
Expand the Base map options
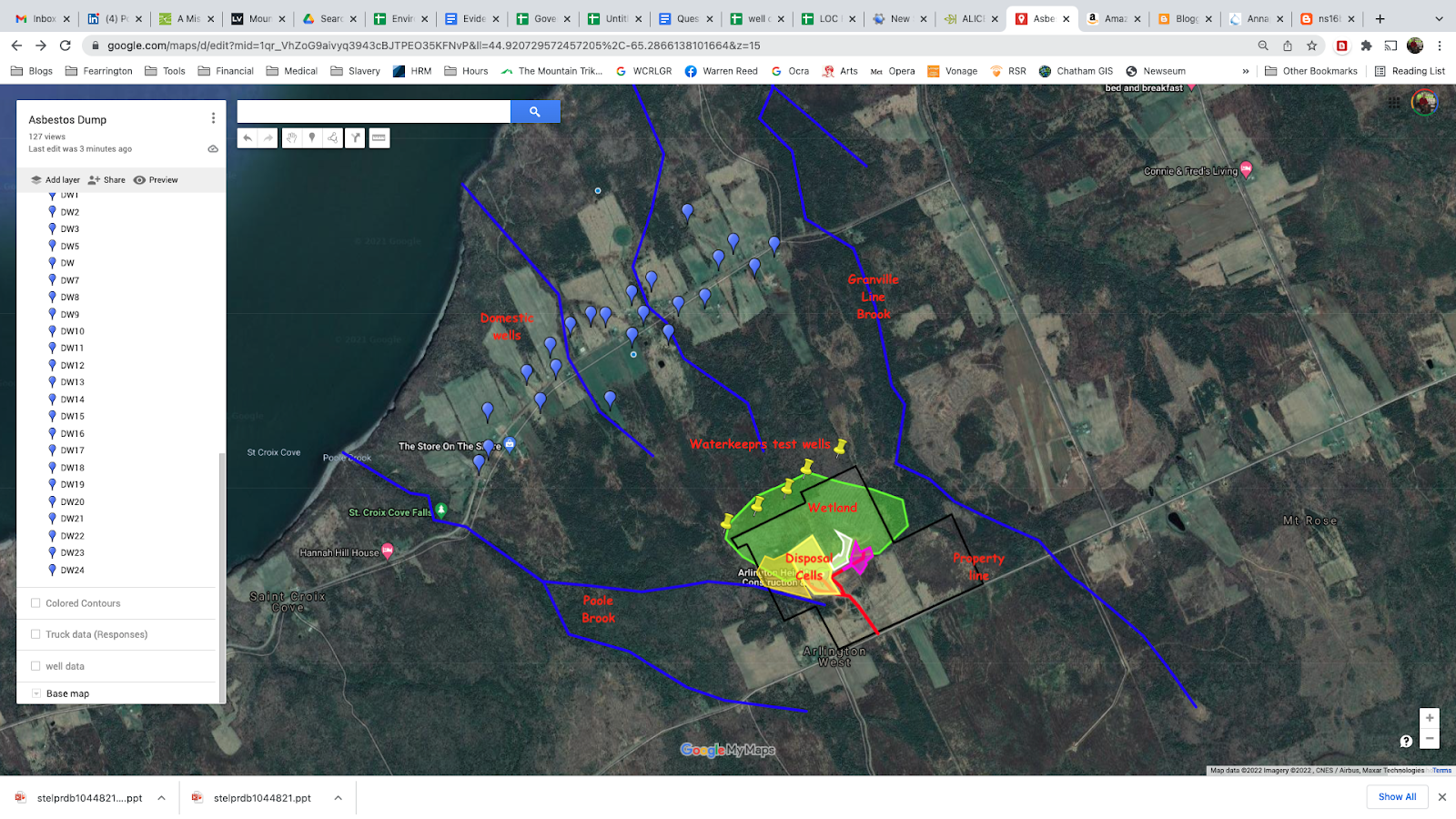coord(35,693)
